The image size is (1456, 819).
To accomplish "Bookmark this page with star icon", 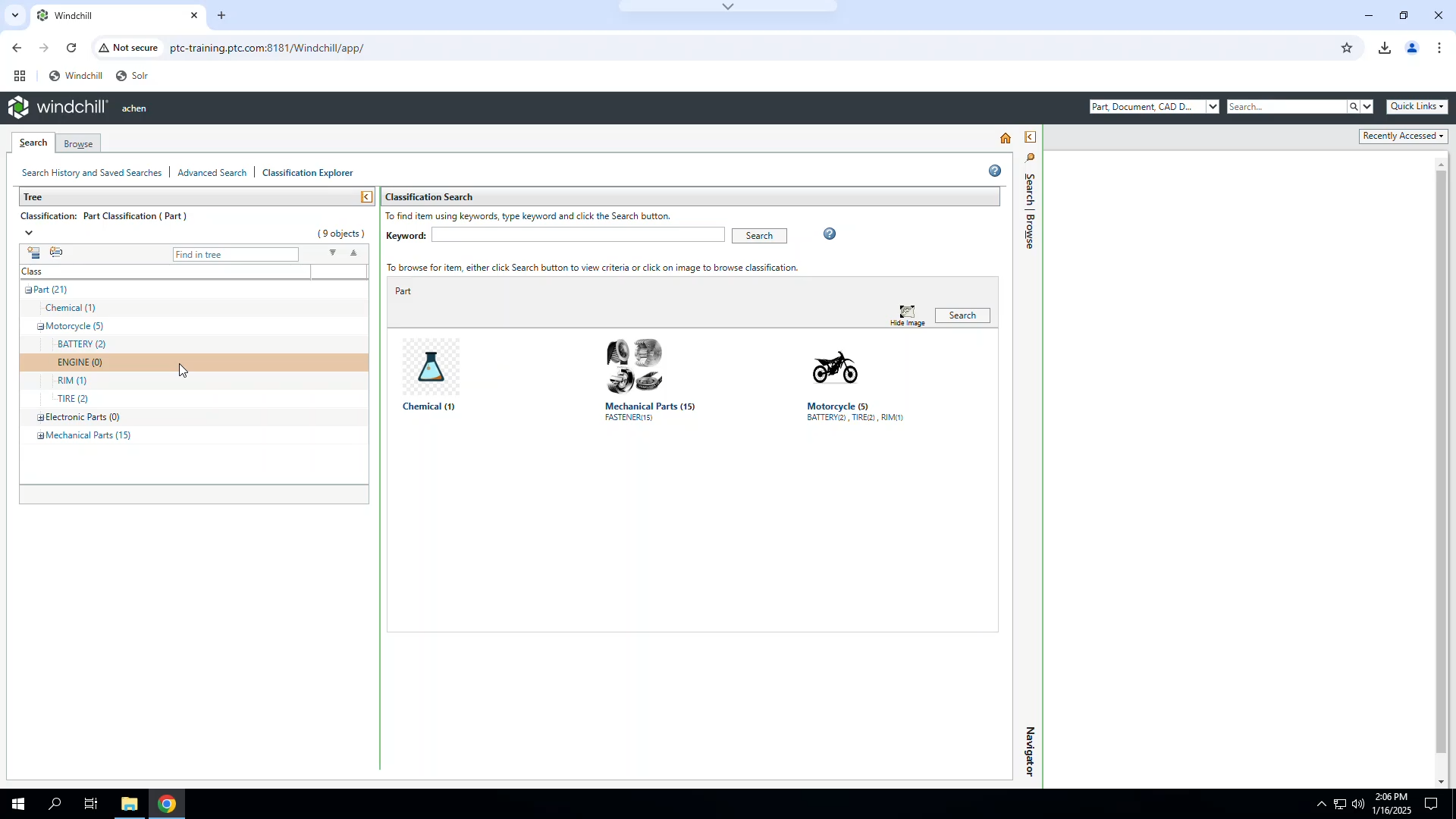I will pyautogui.click(x=1347, y=48).
